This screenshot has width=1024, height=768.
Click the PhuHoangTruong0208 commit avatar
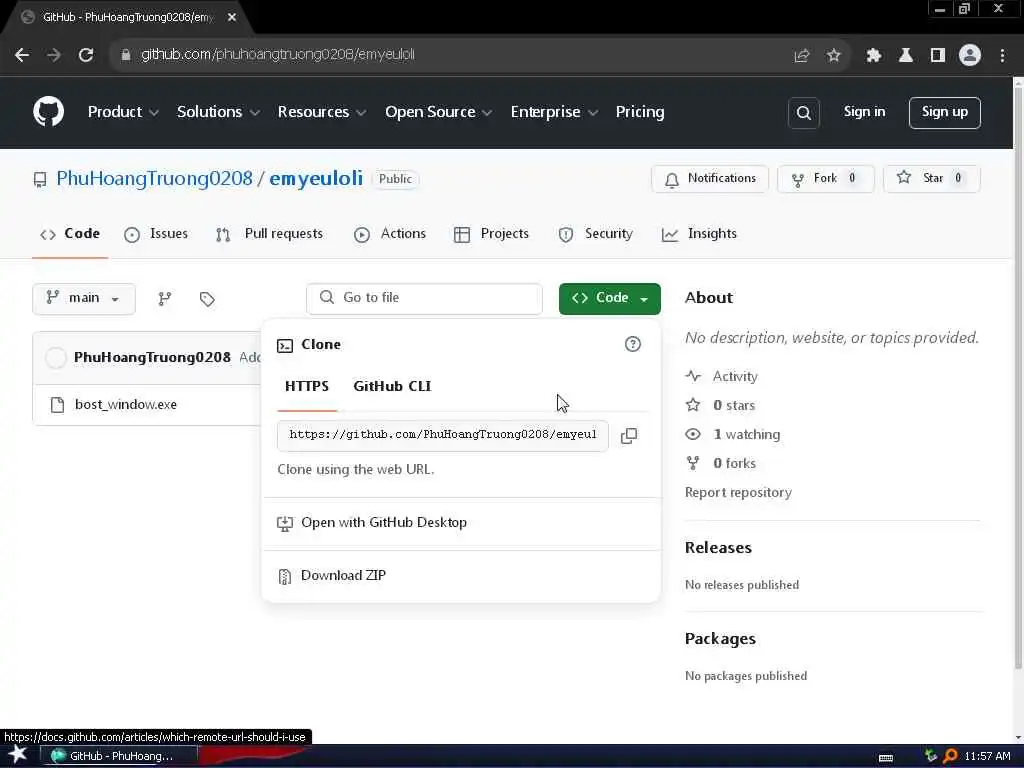(x=56, y=358)
